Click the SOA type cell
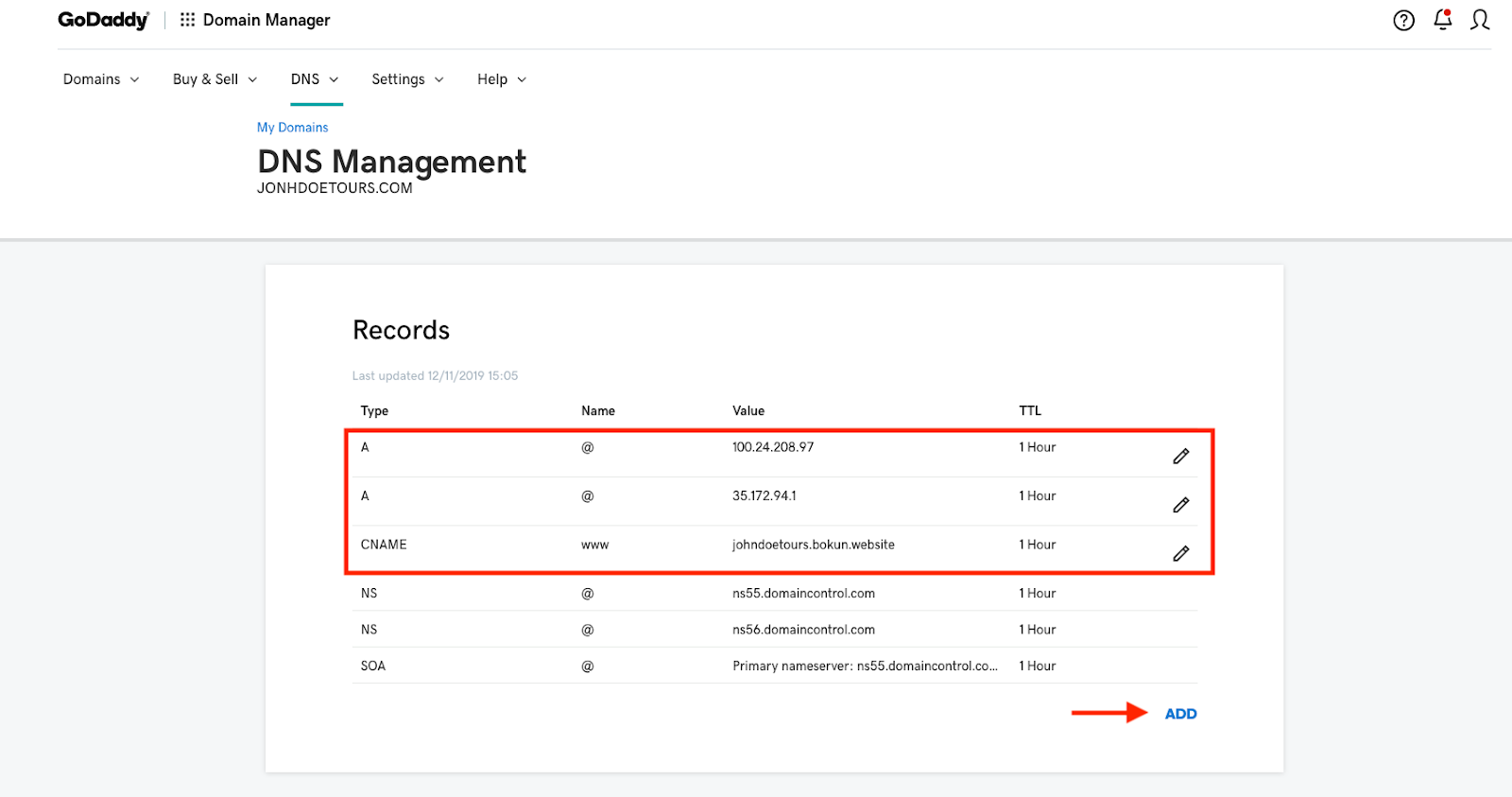Screen dimensions: 1512x797 [373, 666]
